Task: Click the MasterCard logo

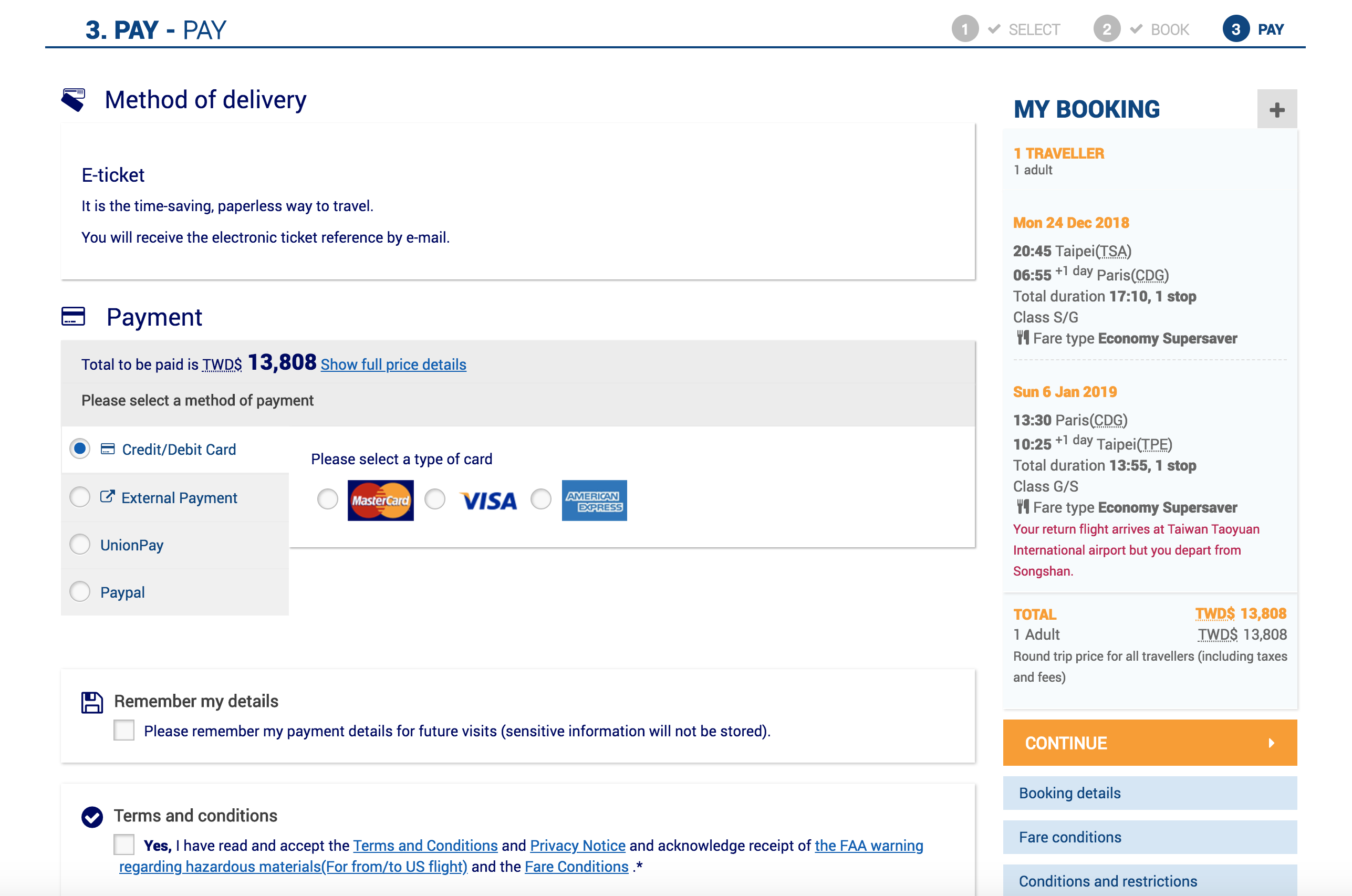Action: click(x=381, y=500)
